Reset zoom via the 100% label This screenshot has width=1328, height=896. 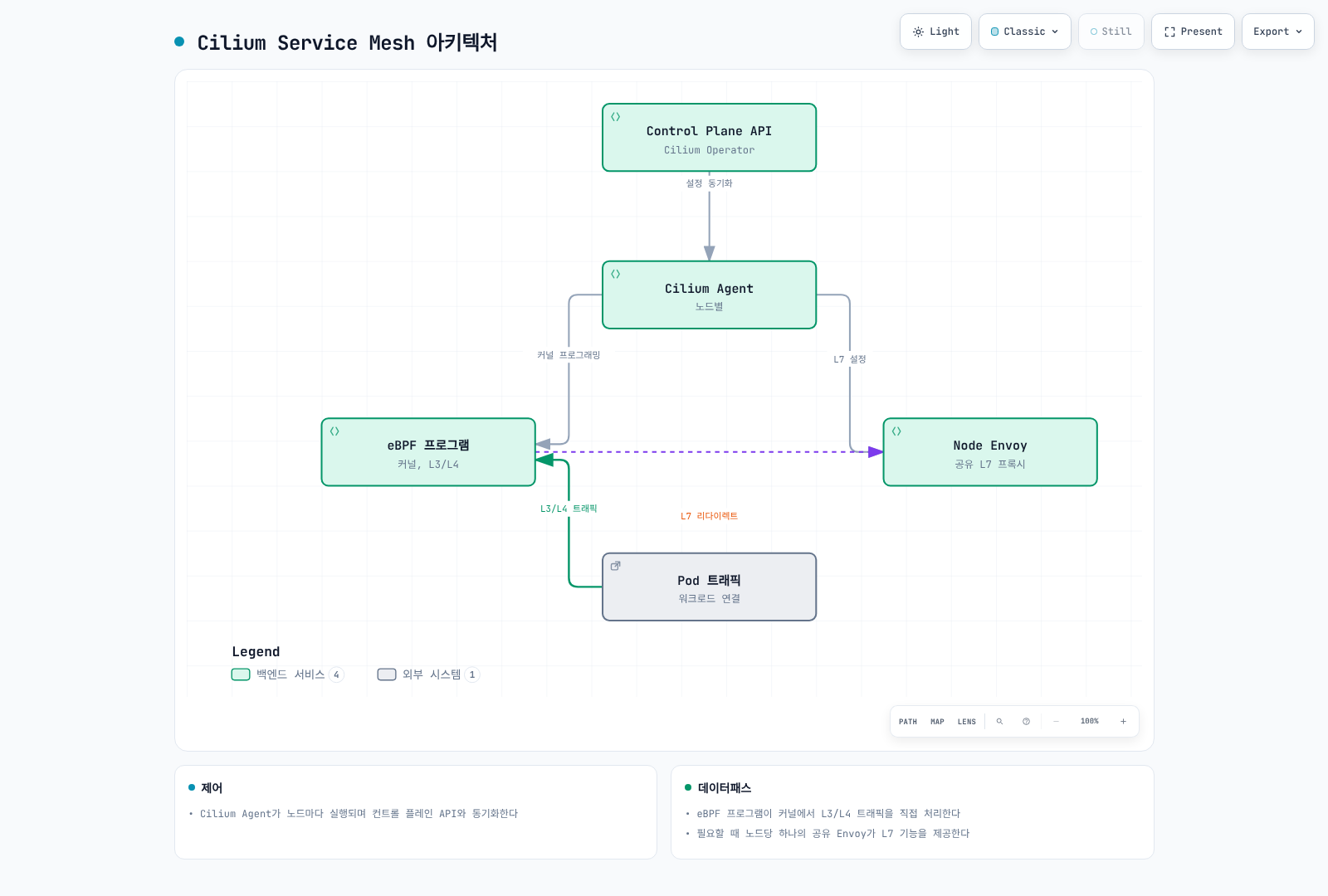click(1090, 722)
